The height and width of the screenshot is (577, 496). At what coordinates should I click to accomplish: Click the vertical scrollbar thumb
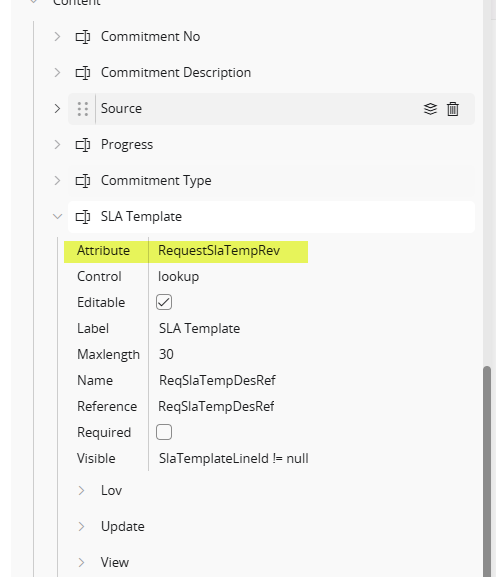coord(487,471)
